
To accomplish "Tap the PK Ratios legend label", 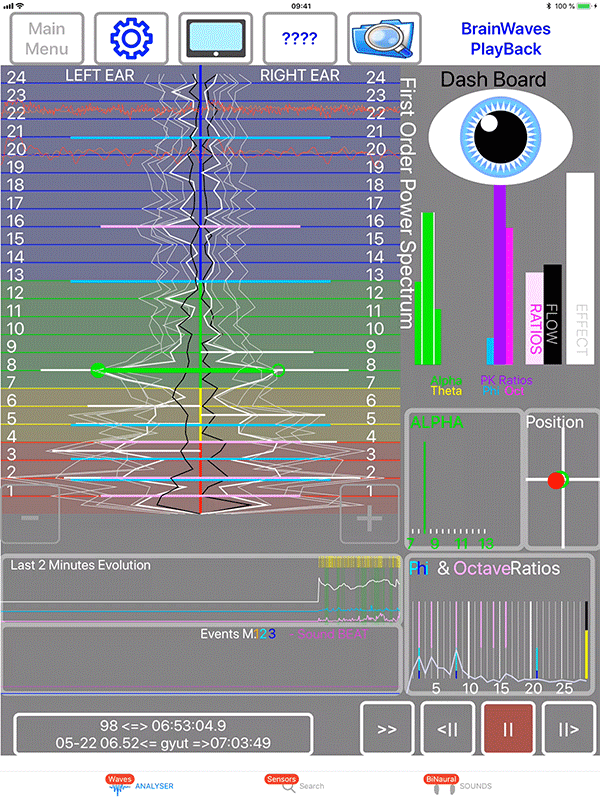I will (x=506, y=380).
